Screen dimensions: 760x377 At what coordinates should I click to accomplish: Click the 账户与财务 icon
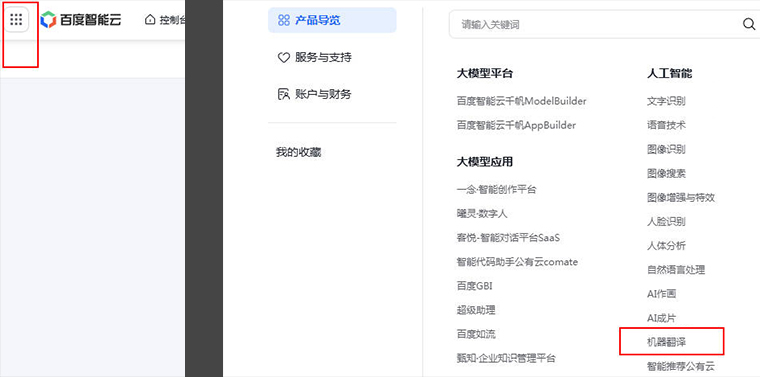pos(284,94)
